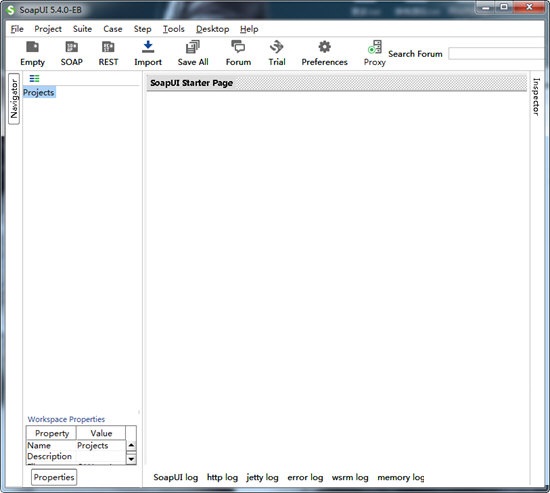Open the Tools menu
This screenshot has width=550, height=493.
pyautogui.click(x=174, y=29)
